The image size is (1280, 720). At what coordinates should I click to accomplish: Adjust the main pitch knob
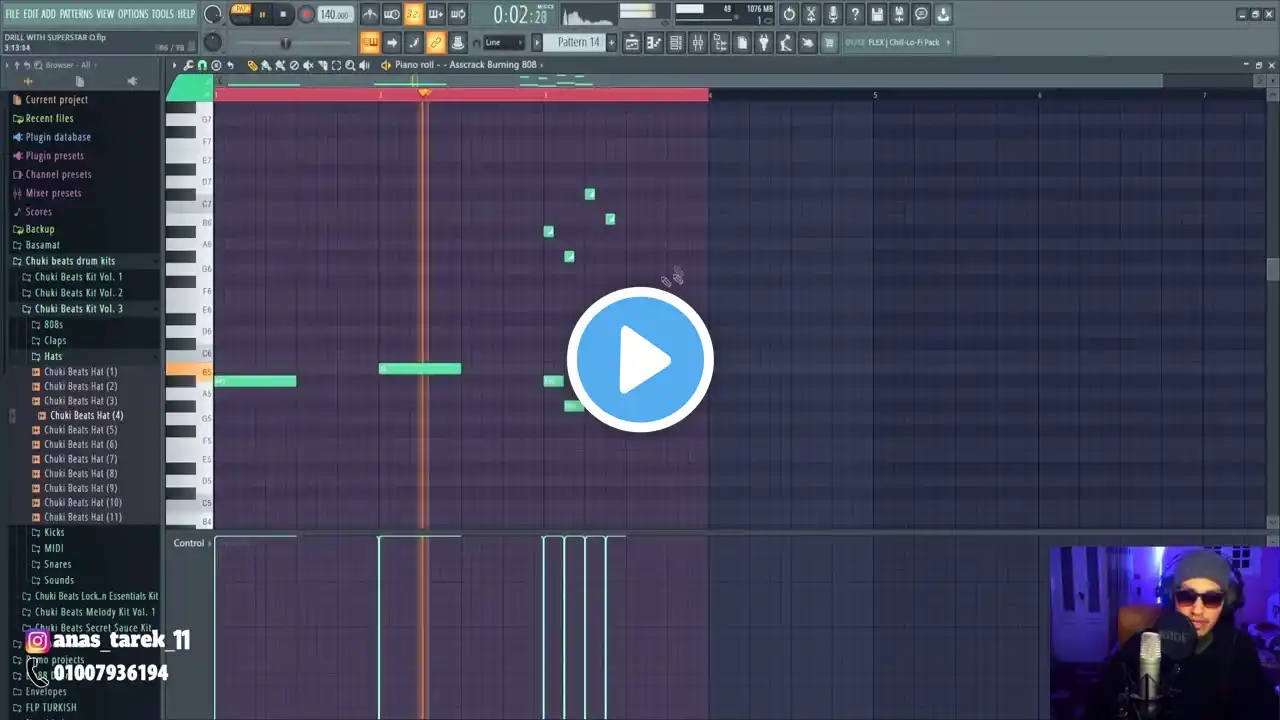click(213, 42)
